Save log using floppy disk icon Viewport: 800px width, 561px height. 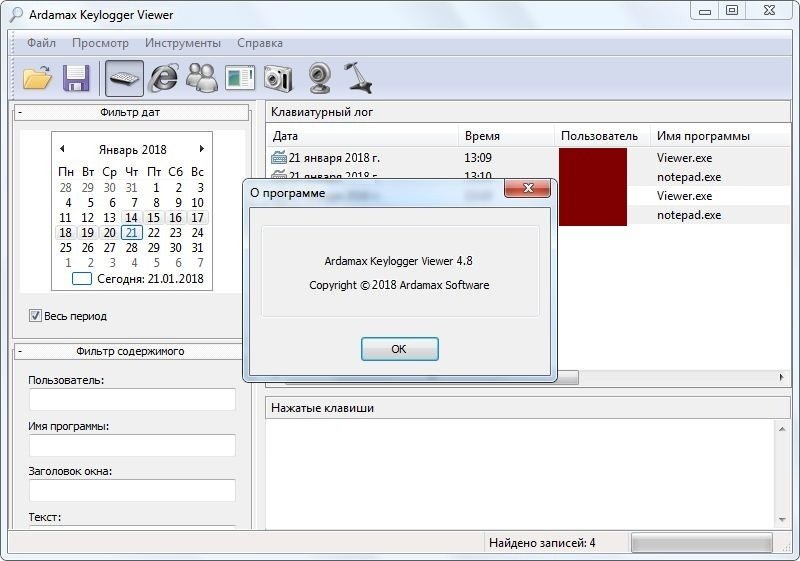click(x=76, y=78)
